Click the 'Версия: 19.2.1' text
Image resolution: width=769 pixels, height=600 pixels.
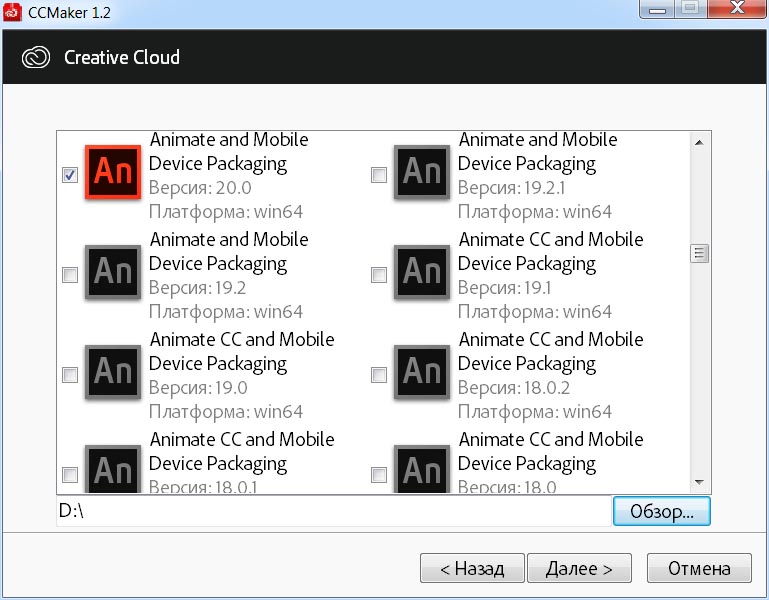(x=512, y=188)
